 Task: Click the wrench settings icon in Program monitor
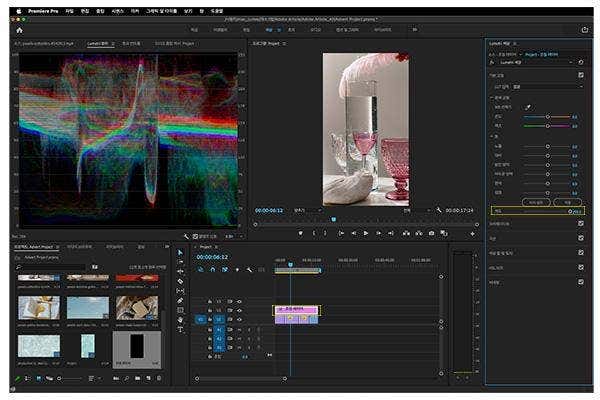tap(439, 211)
